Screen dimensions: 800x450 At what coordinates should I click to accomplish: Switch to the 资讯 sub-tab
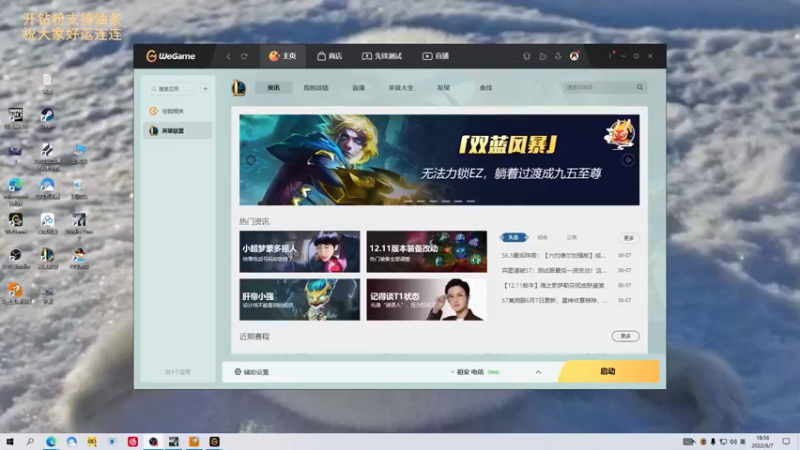point(274,88)
